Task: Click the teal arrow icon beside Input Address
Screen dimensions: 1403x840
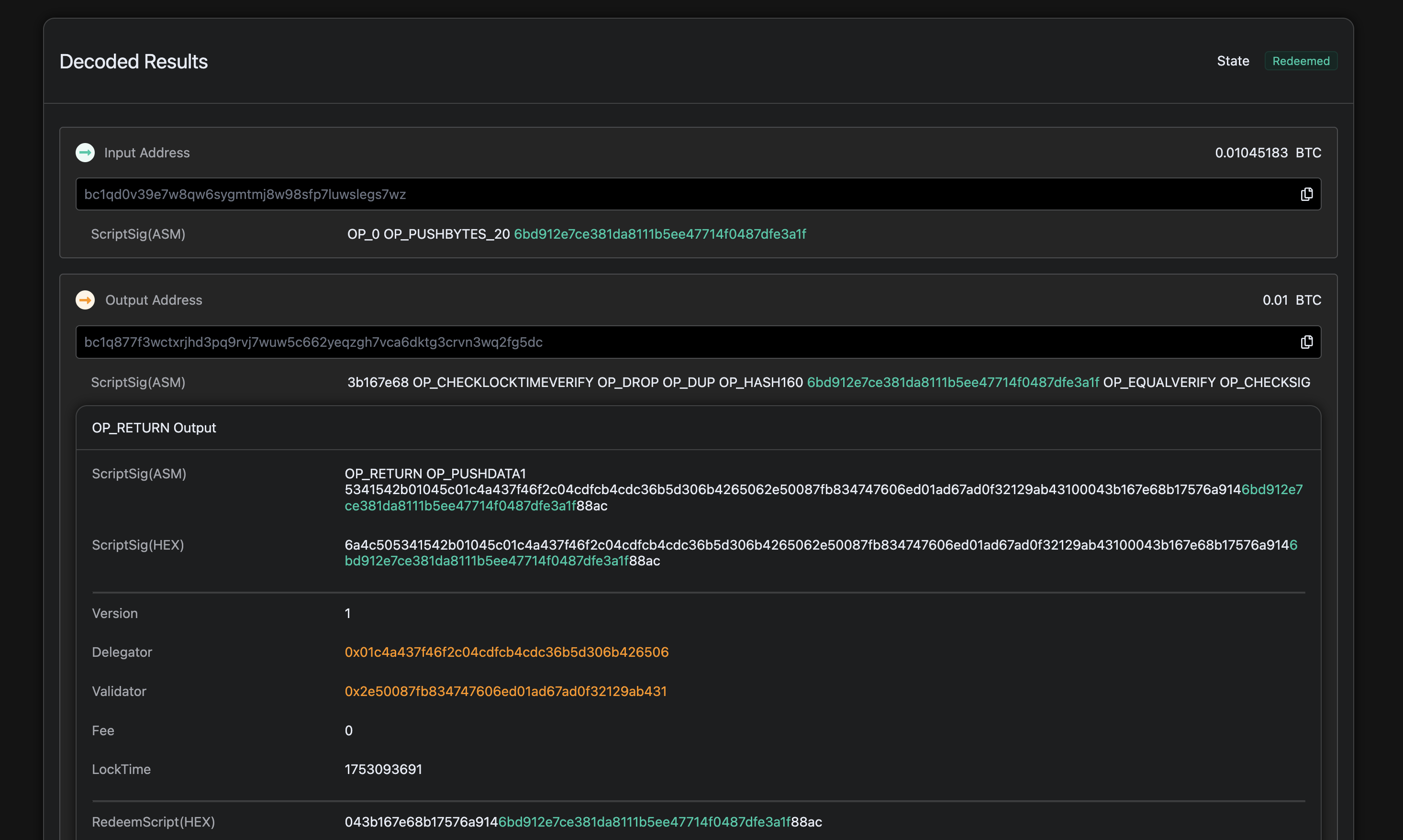Action: (x=85, y=152)
